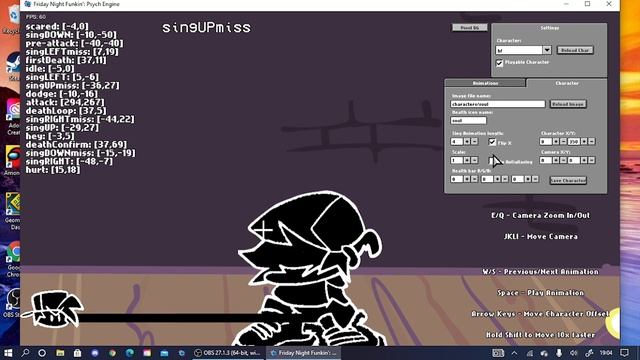Decrease Health bar blue value with minus
Screen dimensions: 640x360
535,179
